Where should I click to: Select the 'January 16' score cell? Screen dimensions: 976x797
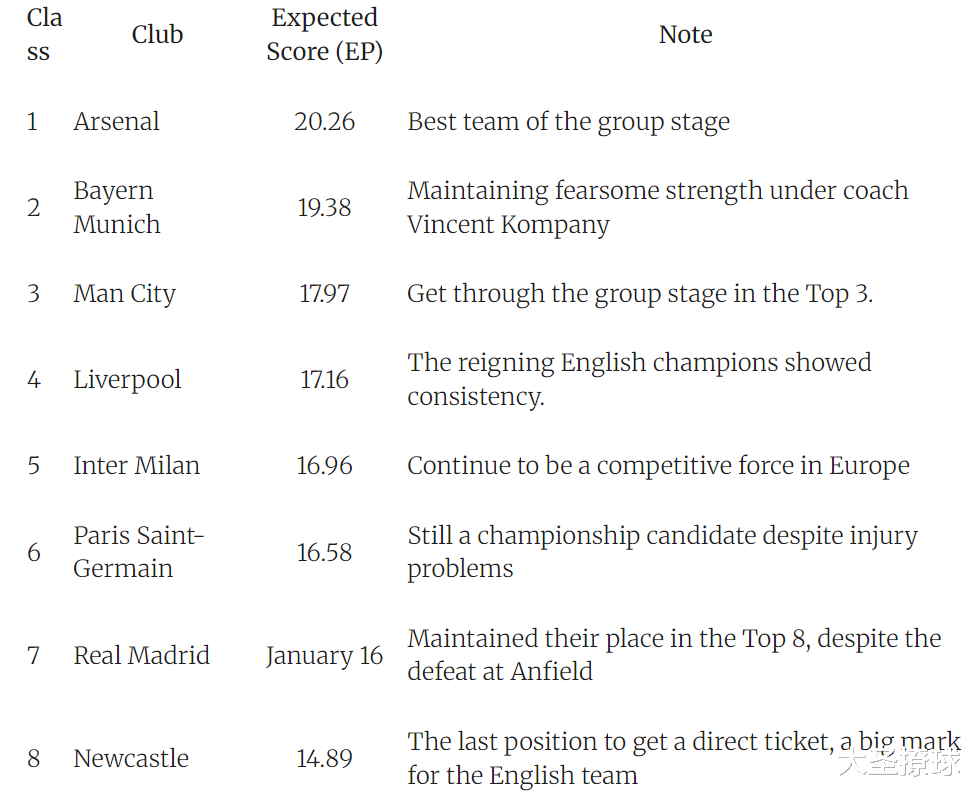[x=324, y=656]
